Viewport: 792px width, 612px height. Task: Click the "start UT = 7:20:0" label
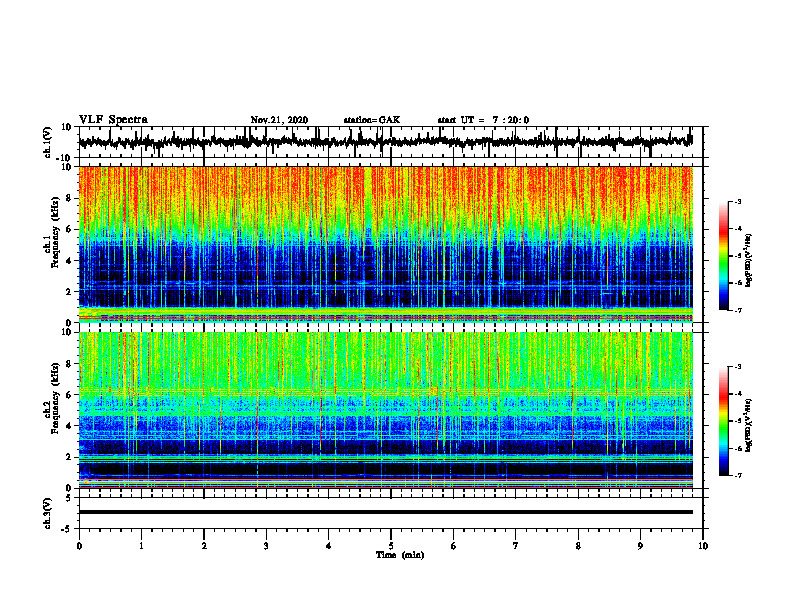click(x=483, y=120)
